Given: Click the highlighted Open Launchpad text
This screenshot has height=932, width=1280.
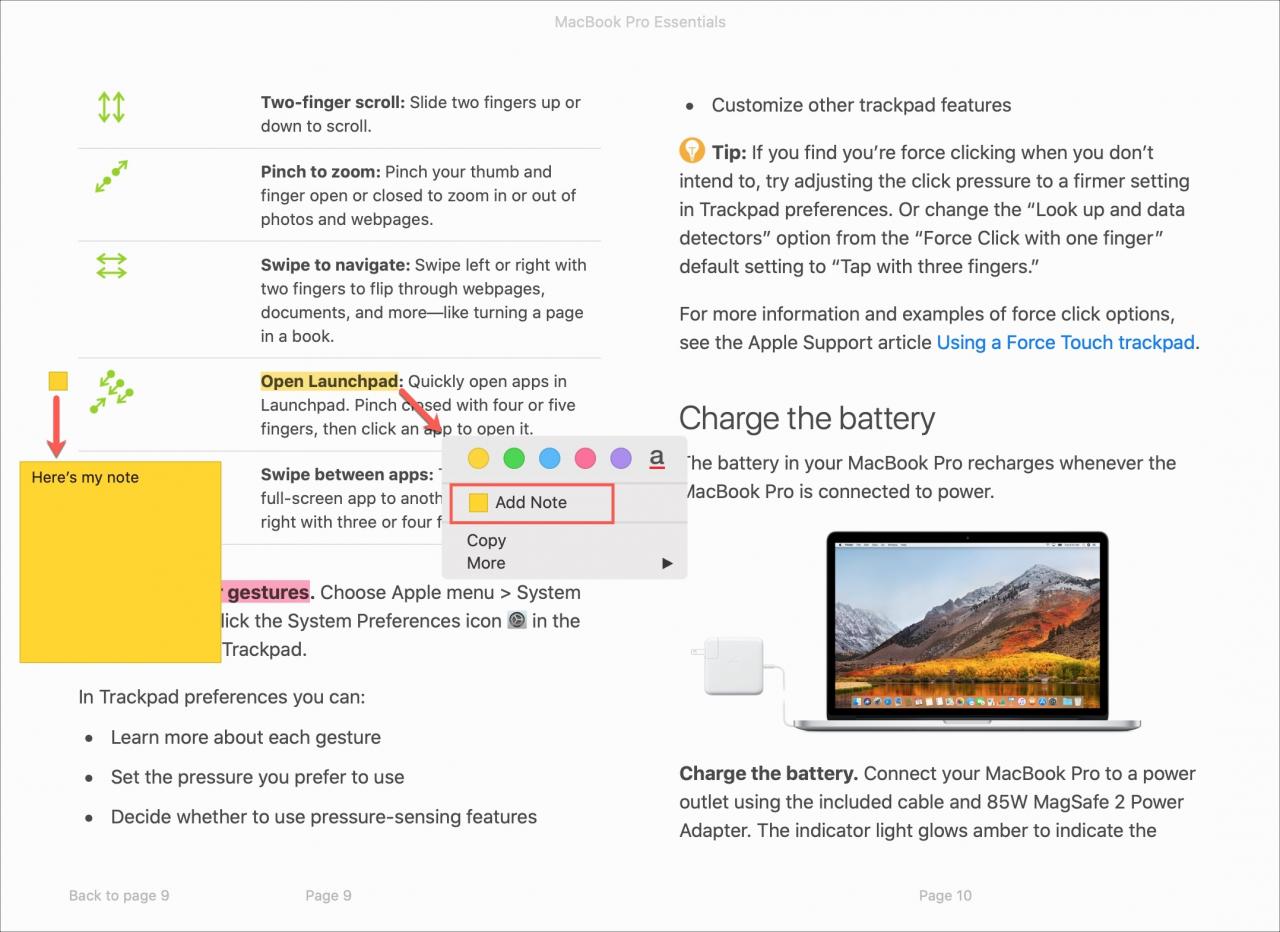Looking at the screenshot, I should pyautogui.click(x=330, y=381).
